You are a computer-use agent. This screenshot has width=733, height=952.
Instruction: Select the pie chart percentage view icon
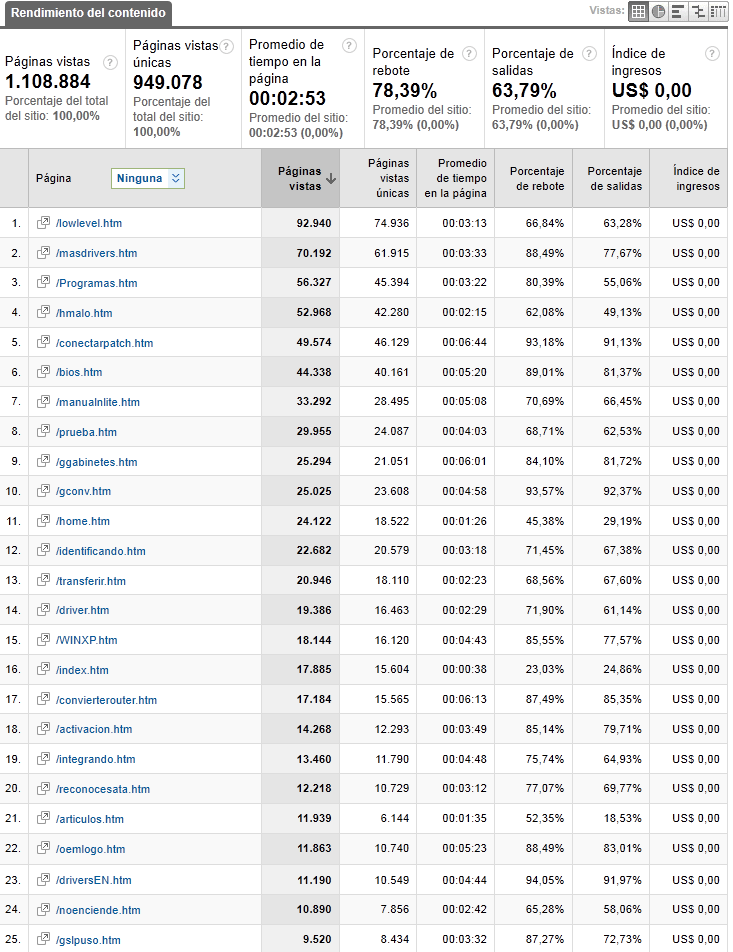click(658, 12)
